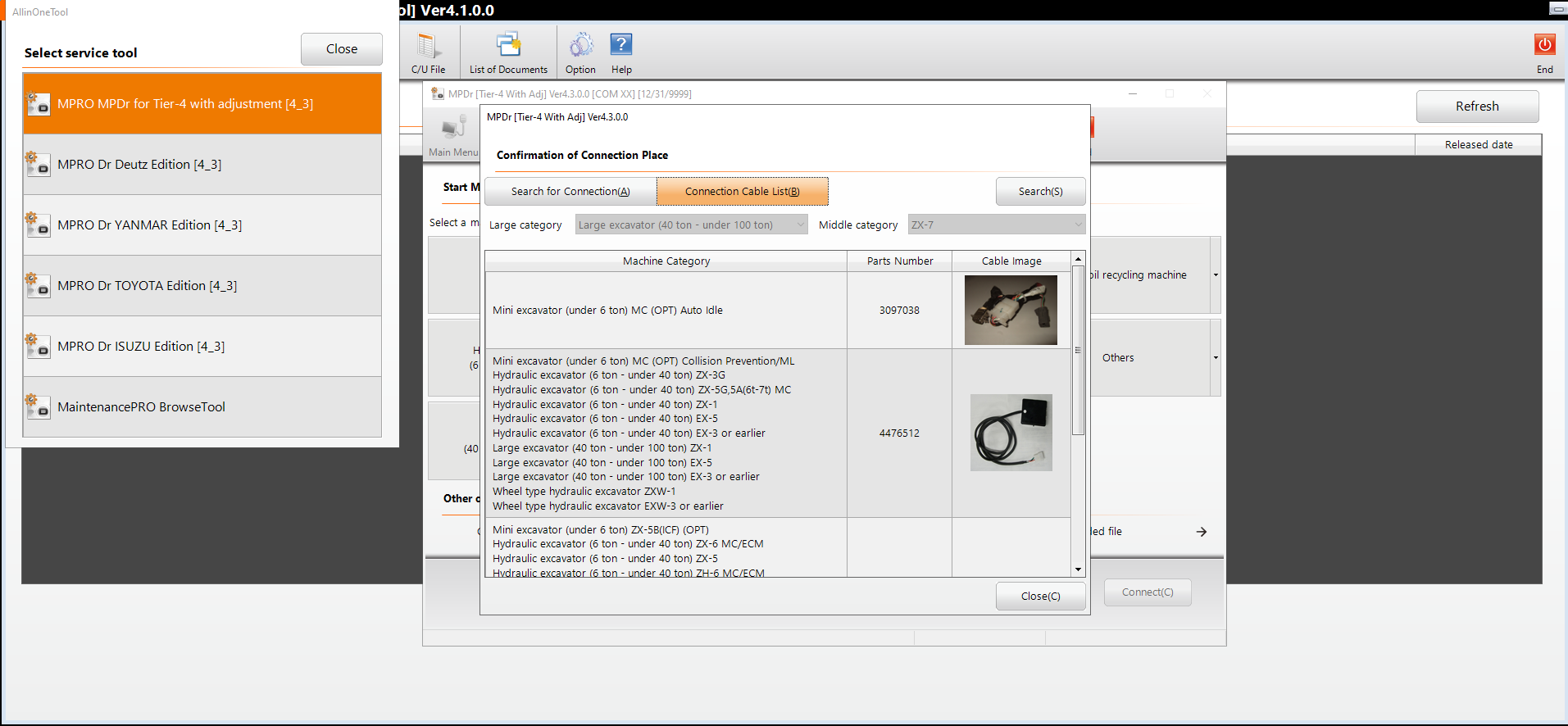This screenshot has width=1568, height=726.
Task: Click the Machine Category column header
Action: click(666, 261)
